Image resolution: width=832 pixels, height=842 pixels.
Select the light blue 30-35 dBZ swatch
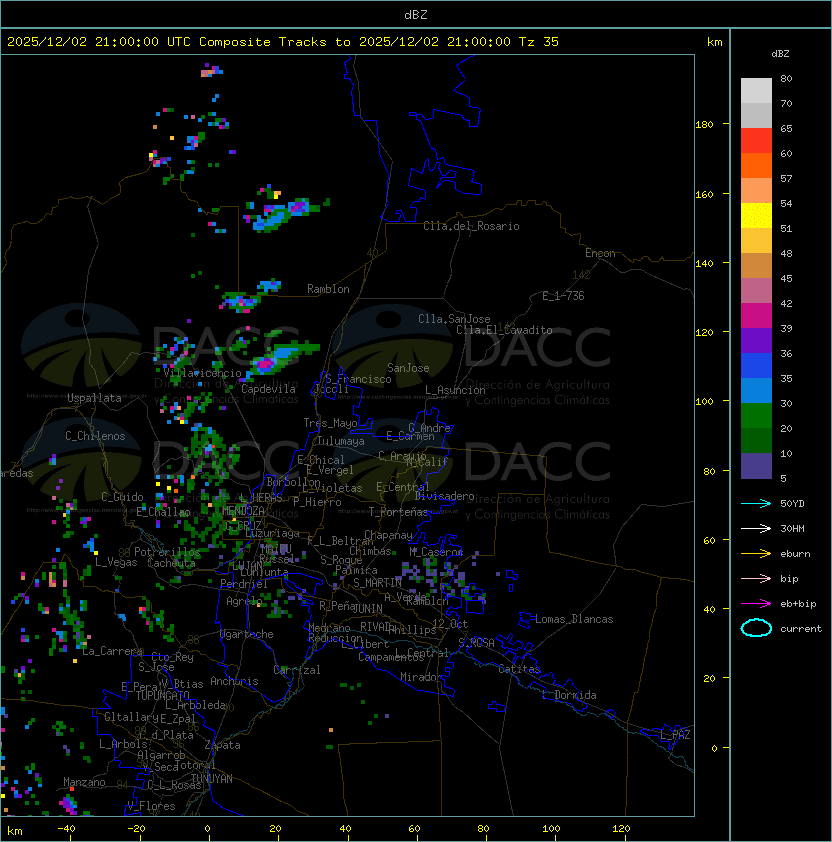(756, 390)
